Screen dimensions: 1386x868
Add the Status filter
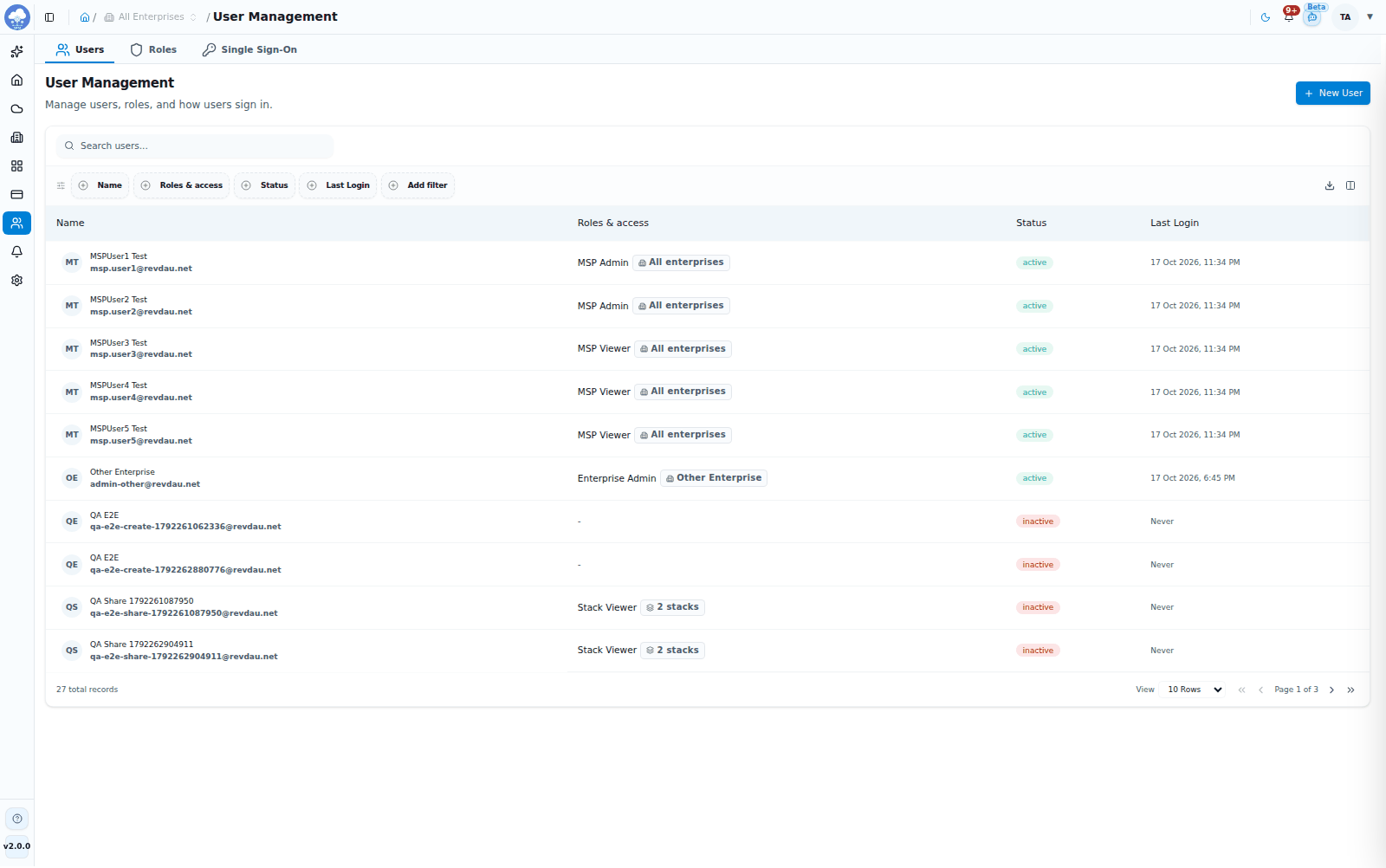click(265, 185)
